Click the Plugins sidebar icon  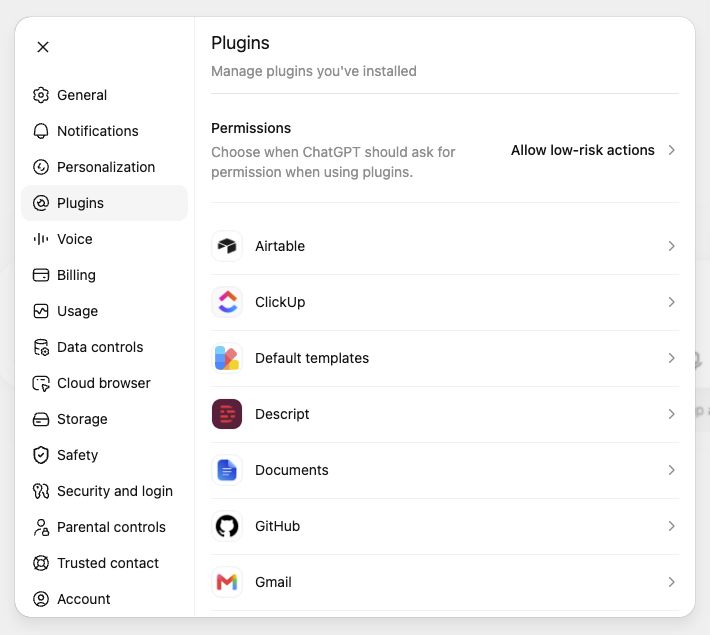(41, 203)
